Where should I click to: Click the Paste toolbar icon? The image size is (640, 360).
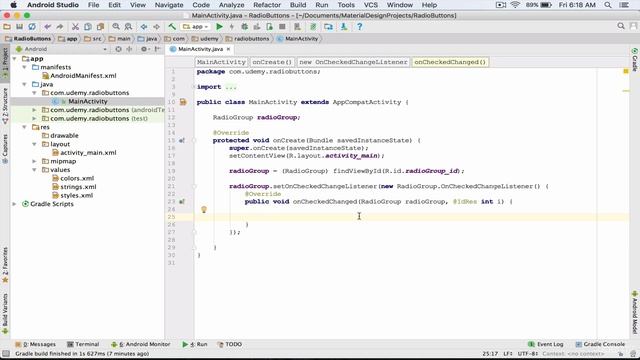[x=100, y=27]
